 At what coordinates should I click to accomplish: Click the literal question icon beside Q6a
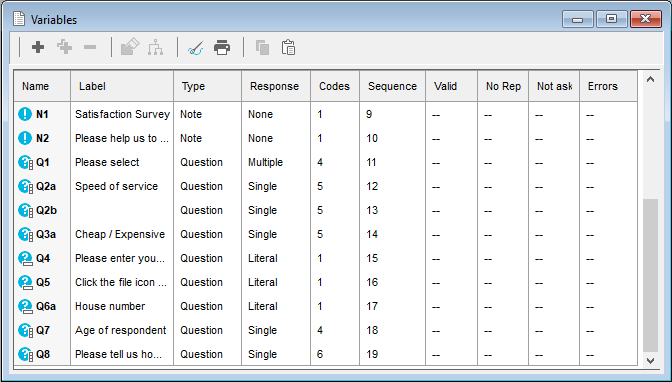click(x=26, y=307)
